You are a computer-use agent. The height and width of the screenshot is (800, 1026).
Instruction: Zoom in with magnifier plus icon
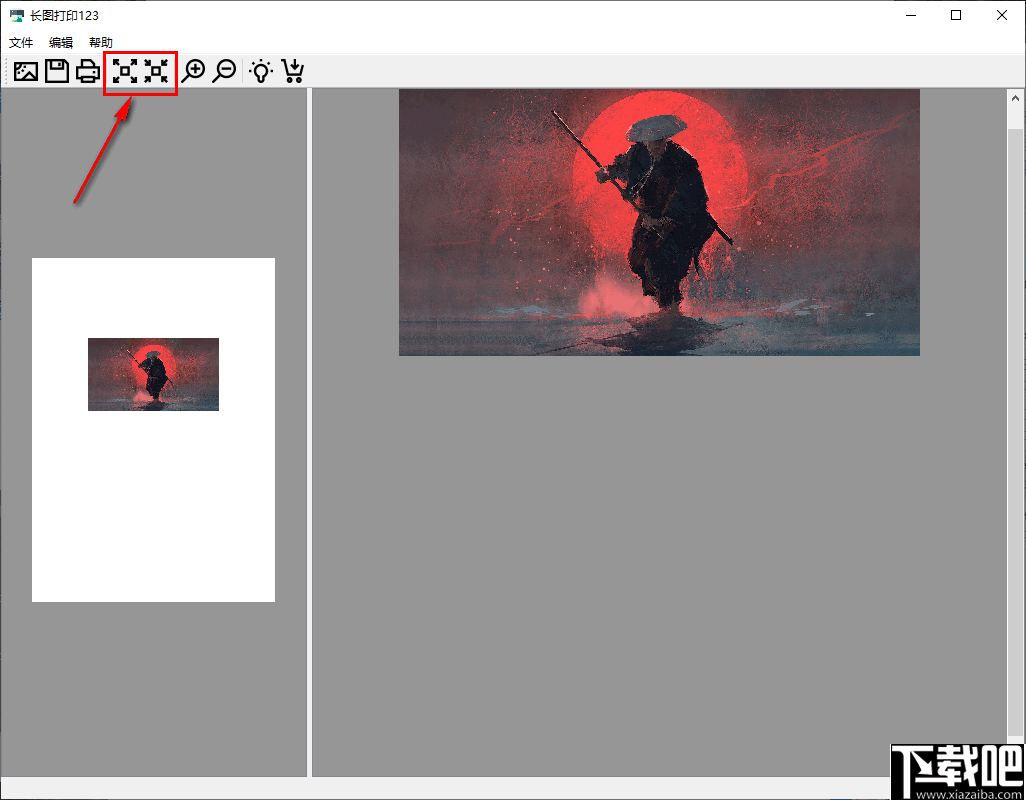[x=193, y=71]
